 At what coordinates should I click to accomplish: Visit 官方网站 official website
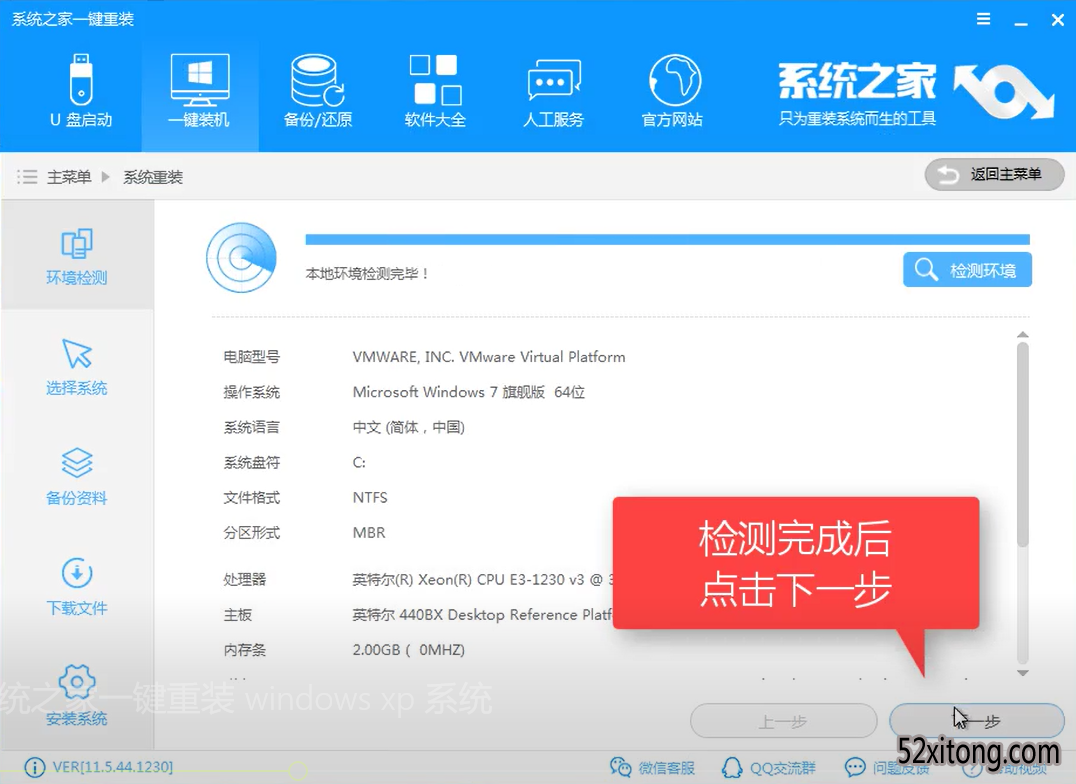click(672, 91)
